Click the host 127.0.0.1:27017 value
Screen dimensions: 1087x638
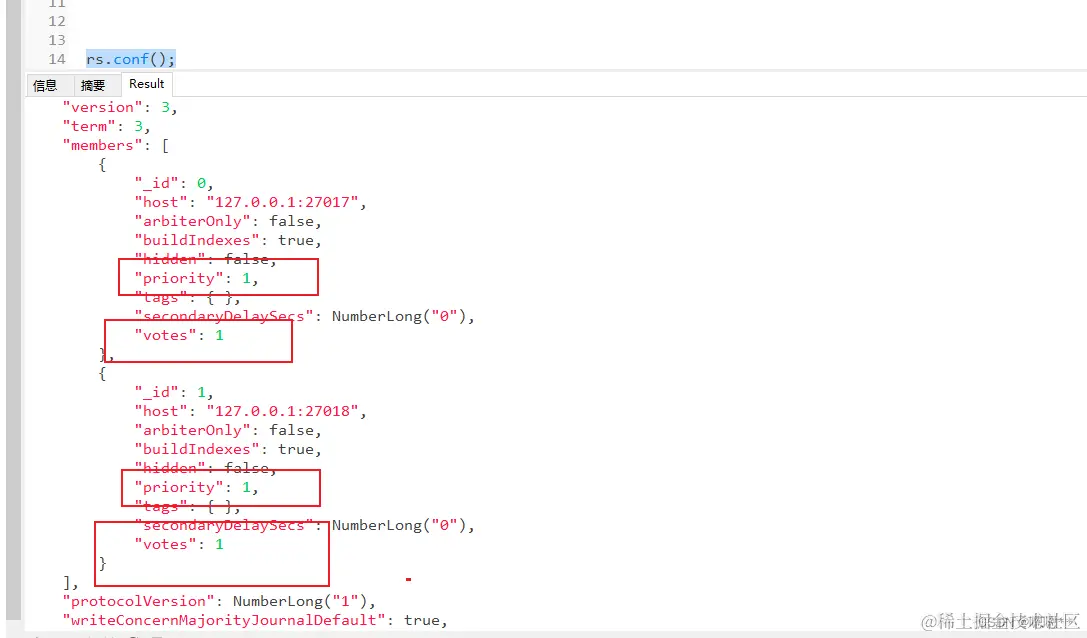[282, 202]
